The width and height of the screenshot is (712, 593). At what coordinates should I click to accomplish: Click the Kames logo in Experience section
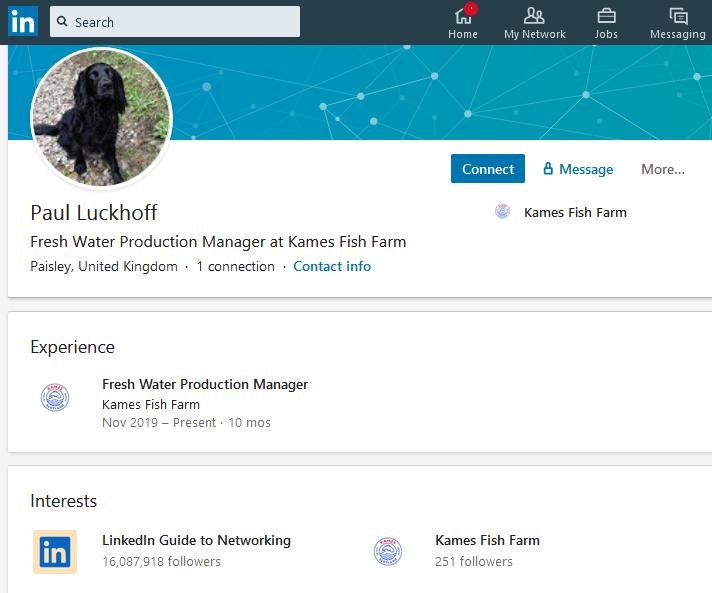click(55, 397)
